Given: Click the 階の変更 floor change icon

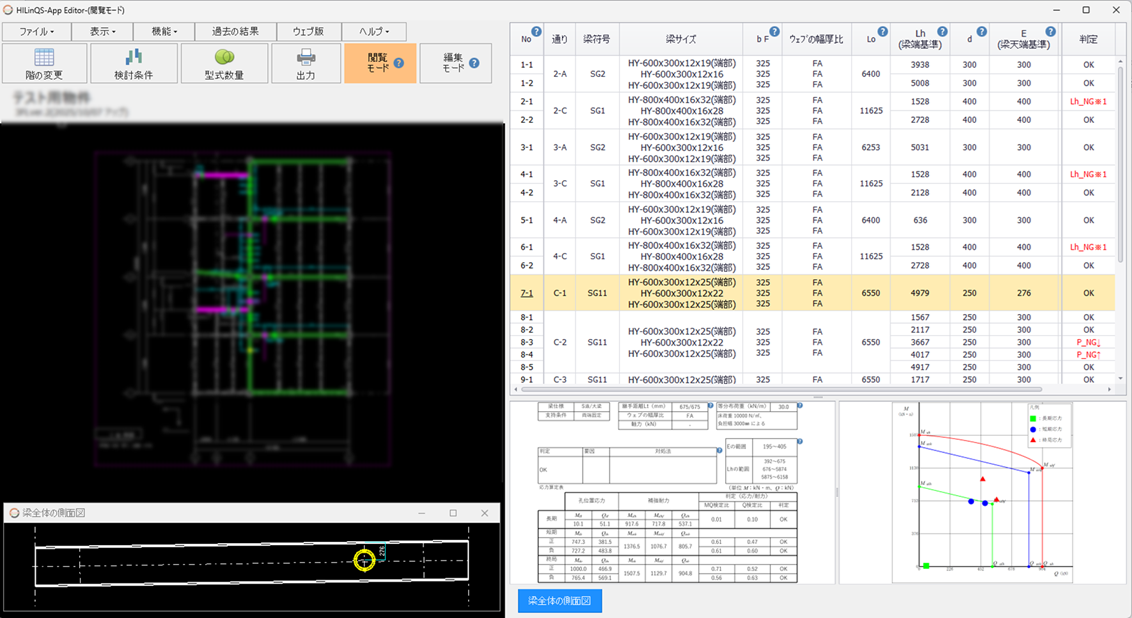Looking at the screenshot, I should (45, 57).
